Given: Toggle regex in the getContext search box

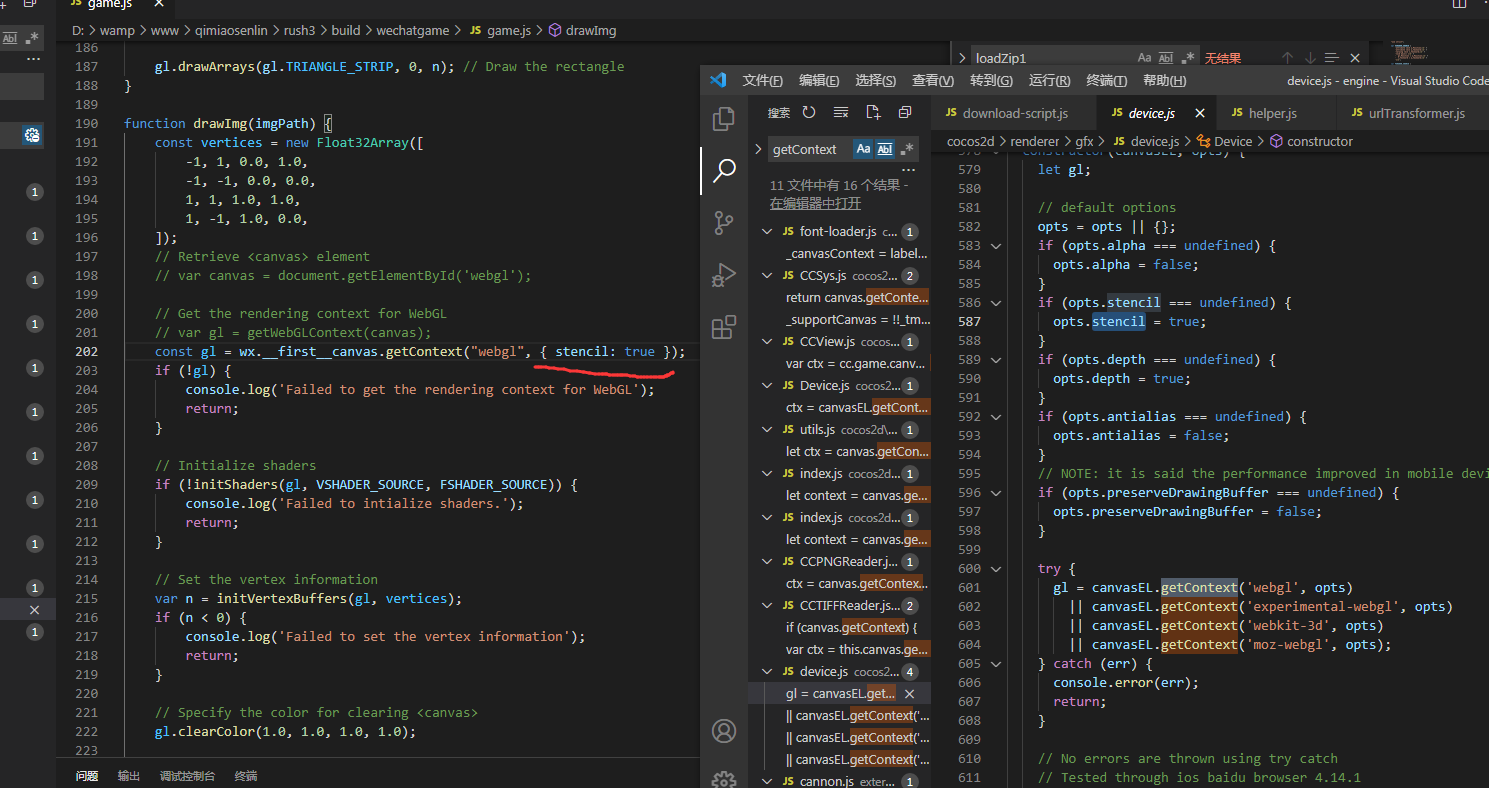Looking at the screenshot, I should pyautogui.click(x=907, y=149).
